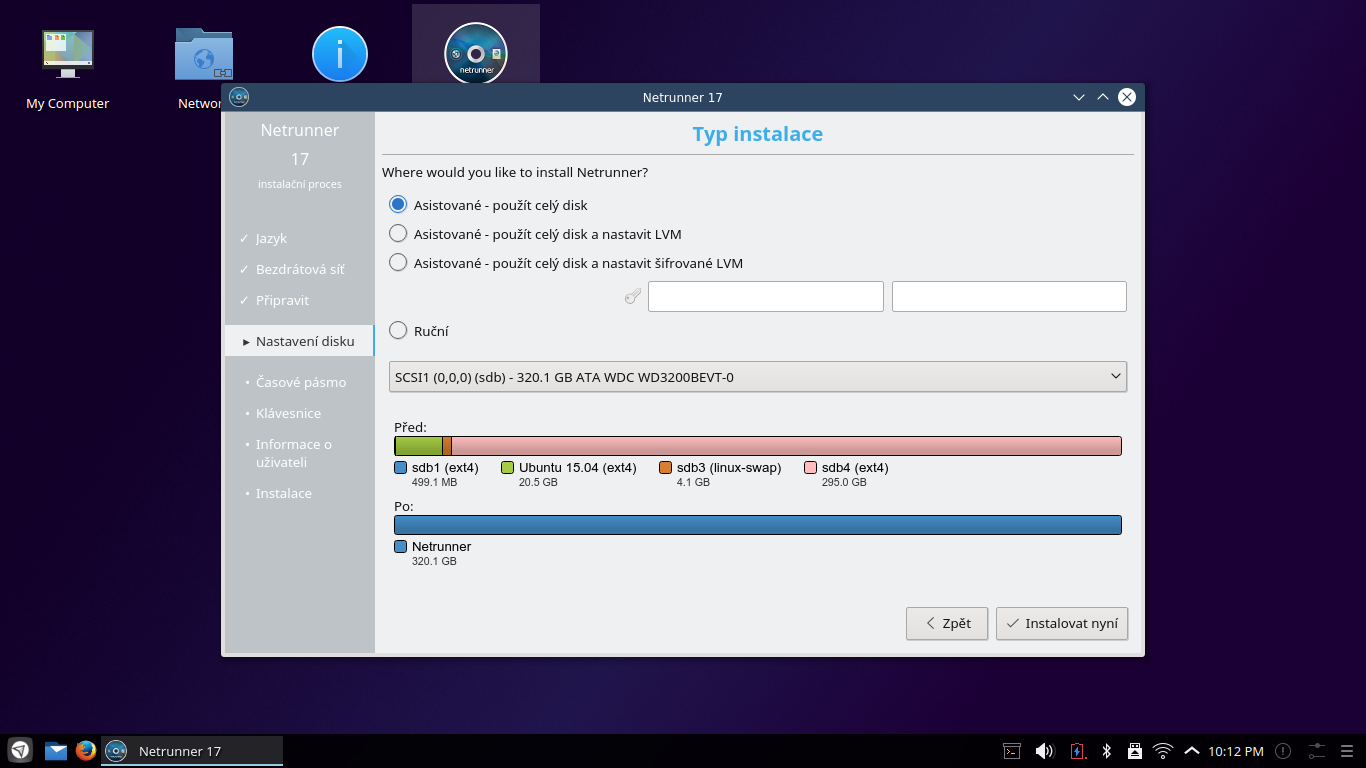This screenshot has width=1366, height=768.
Task: Open the Wi-Fi network tray icon
Action: (x=1163, y=751)
